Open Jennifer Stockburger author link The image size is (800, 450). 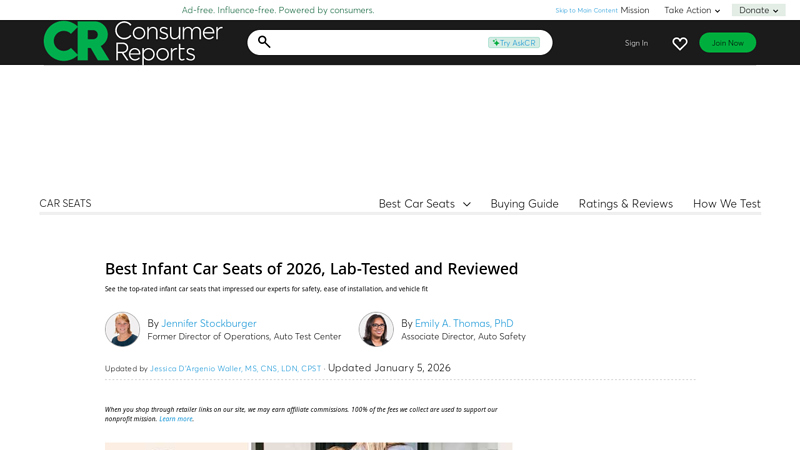coord(209,323)
